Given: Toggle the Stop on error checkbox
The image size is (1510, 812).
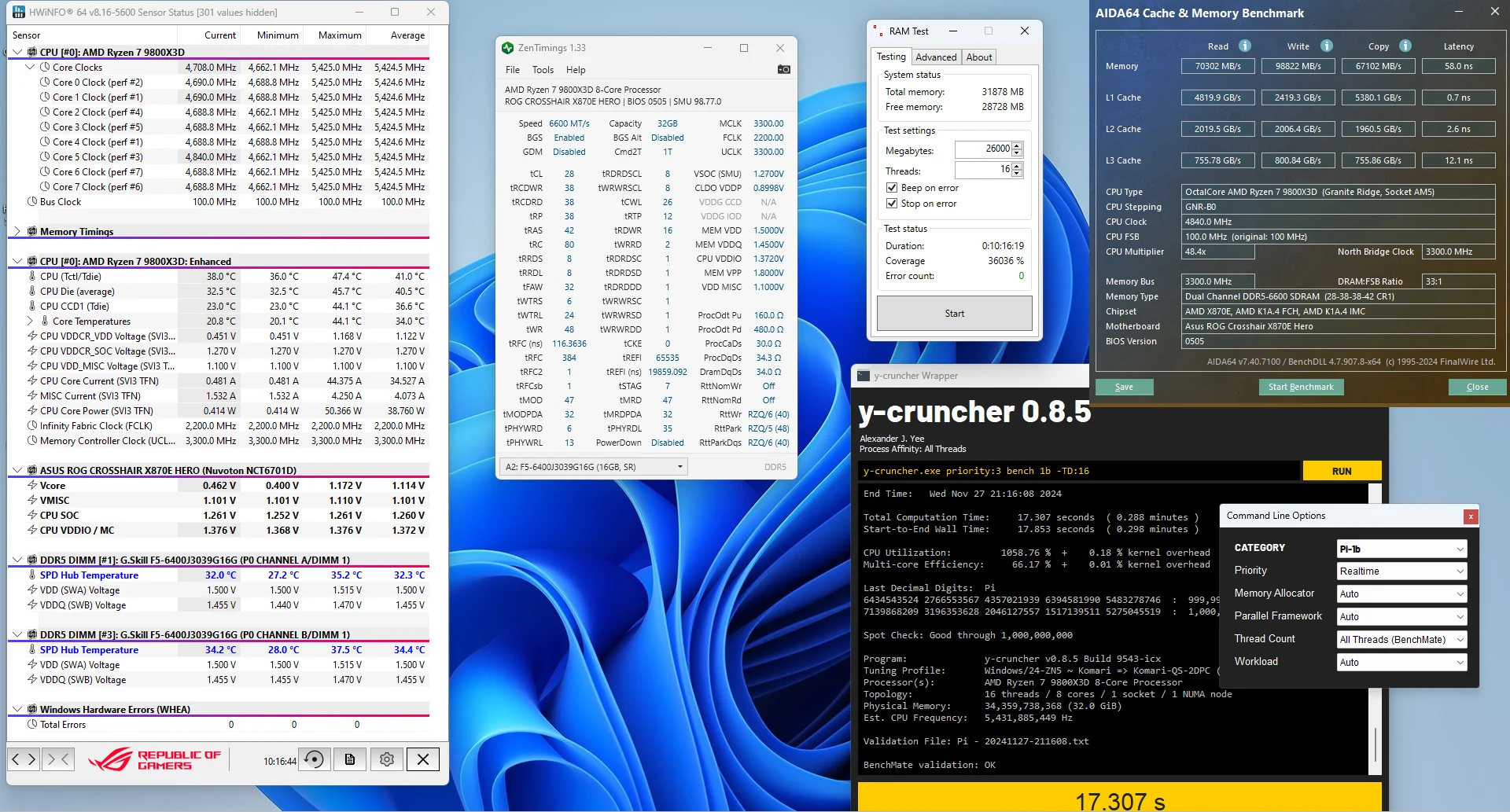Looking at the screenshot, I should pos(892,204).
